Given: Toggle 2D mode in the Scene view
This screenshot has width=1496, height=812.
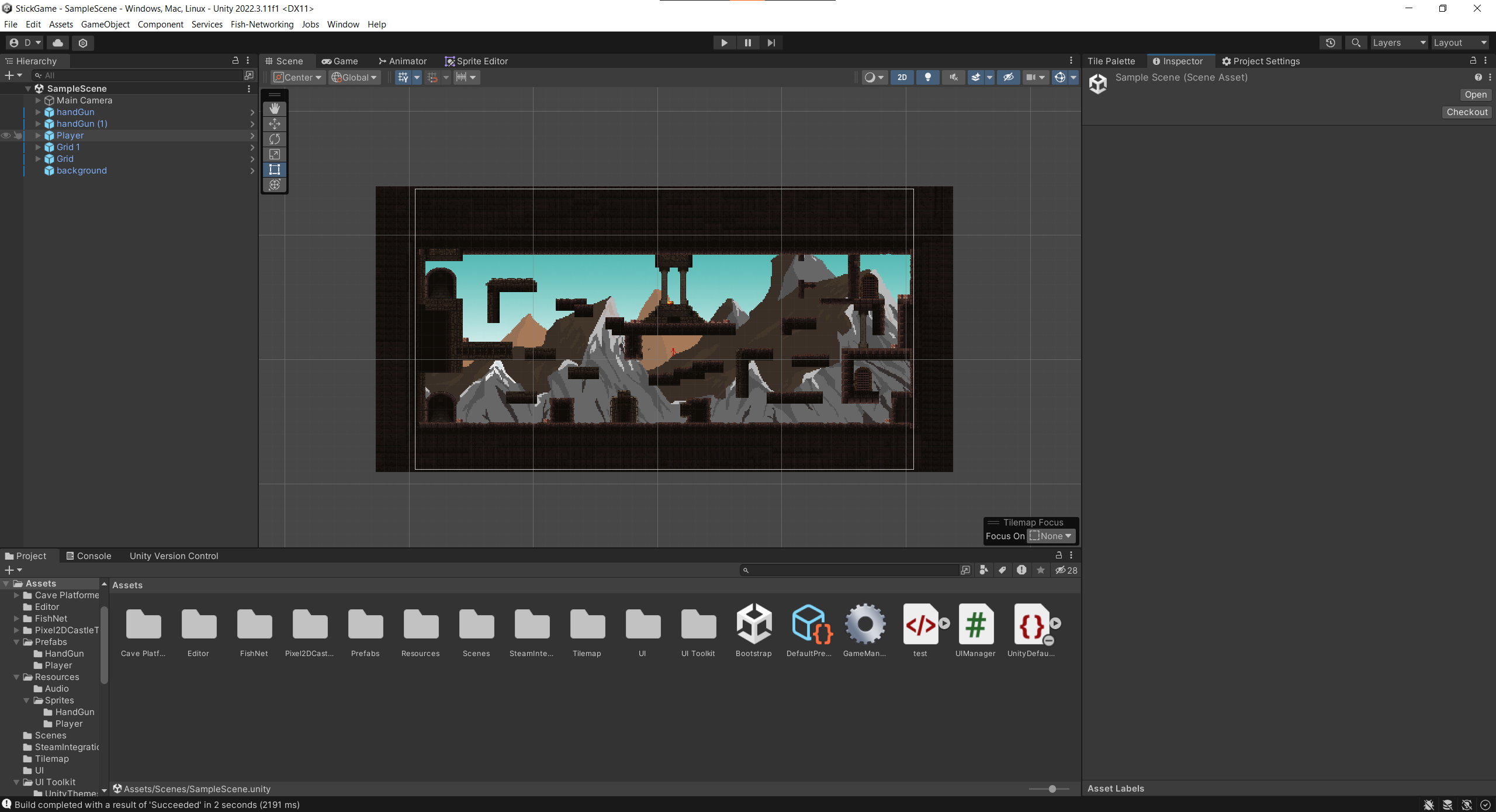Looking at the screenshot, I should (x=902, y=77).
